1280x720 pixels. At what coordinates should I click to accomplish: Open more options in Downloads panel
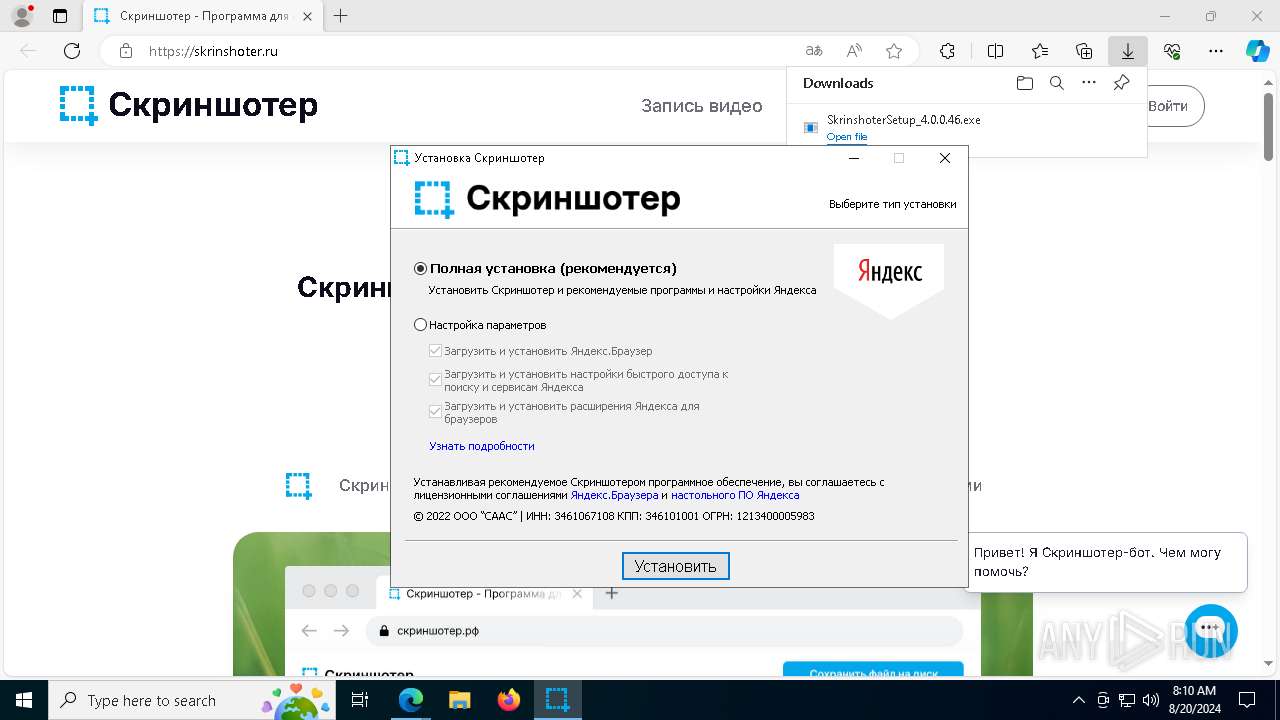1089,83
